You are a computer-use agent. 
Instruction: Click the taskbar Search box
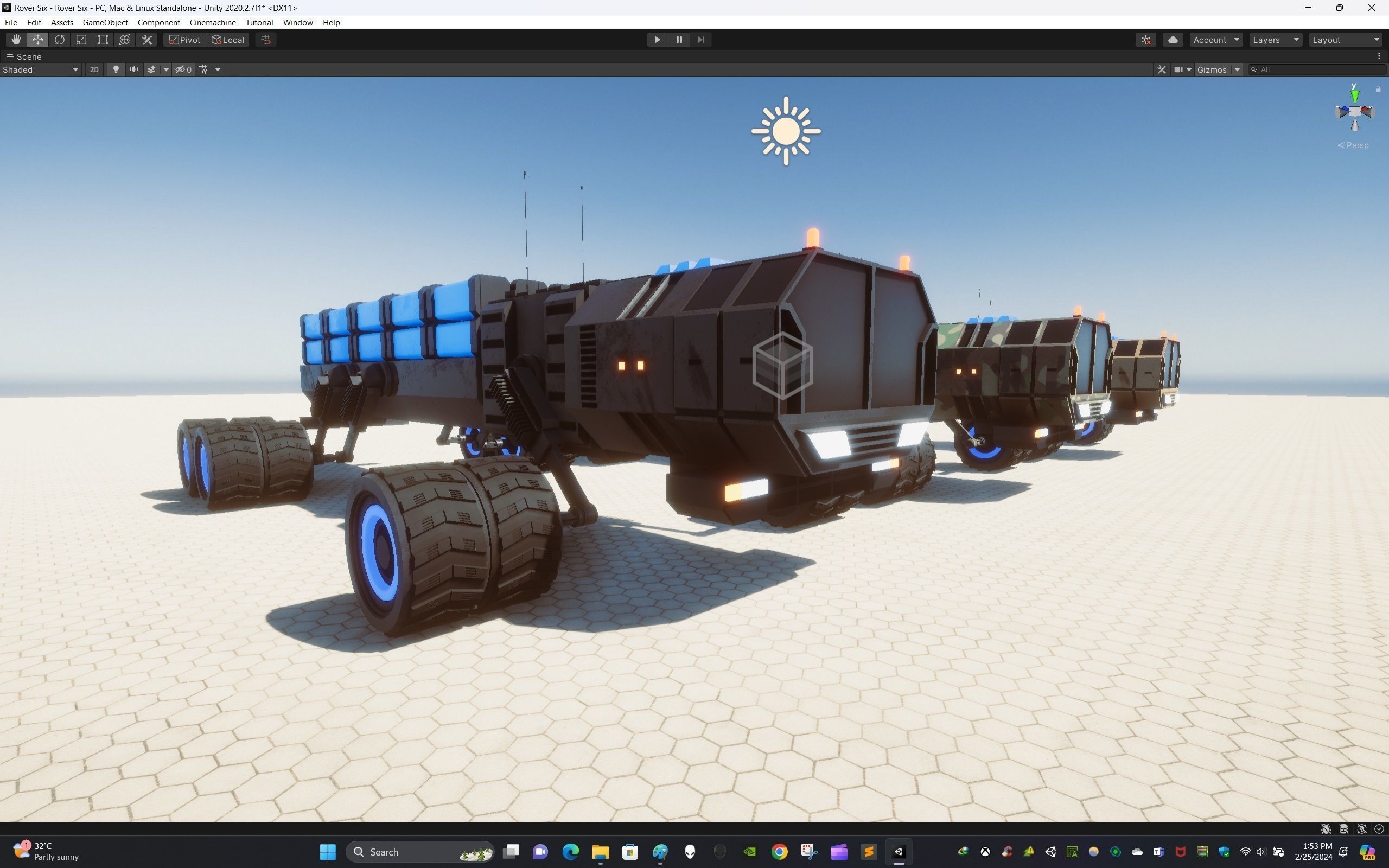(420, 852)
